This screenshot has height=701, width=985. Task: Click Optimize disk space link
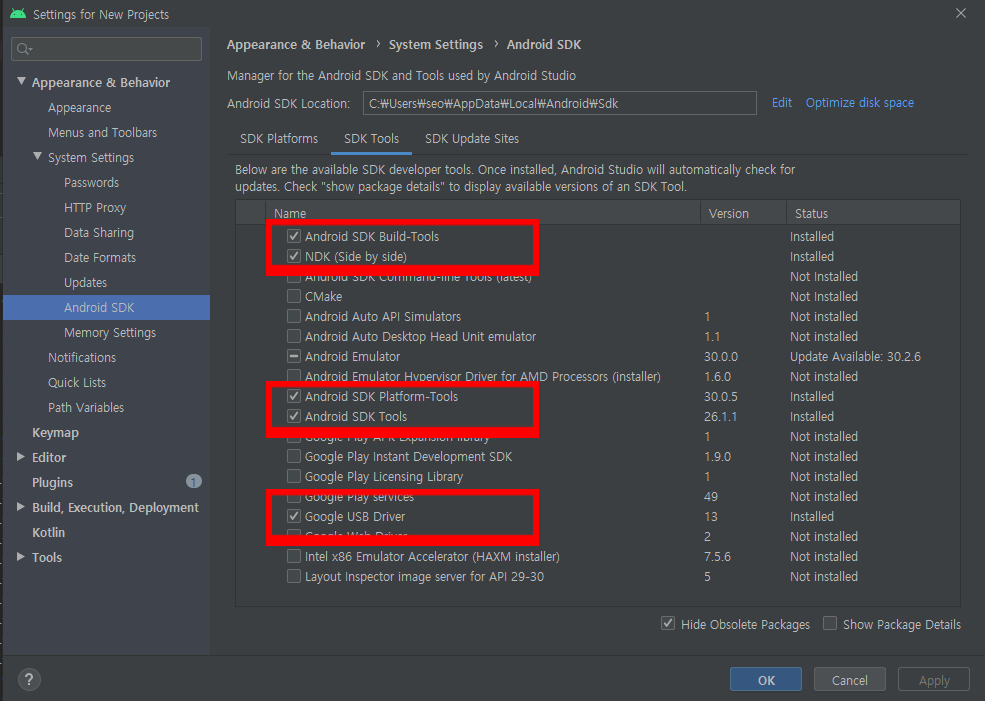click(x=859, y=103)
